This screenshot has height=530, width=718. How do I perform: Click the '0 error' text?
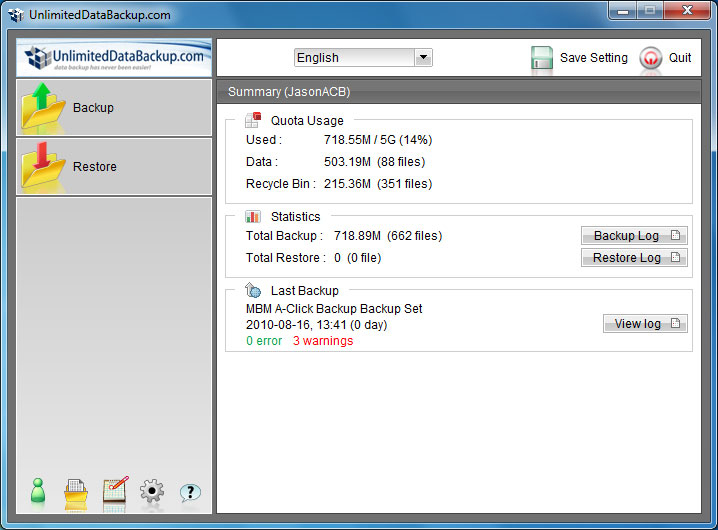[264, 341]
